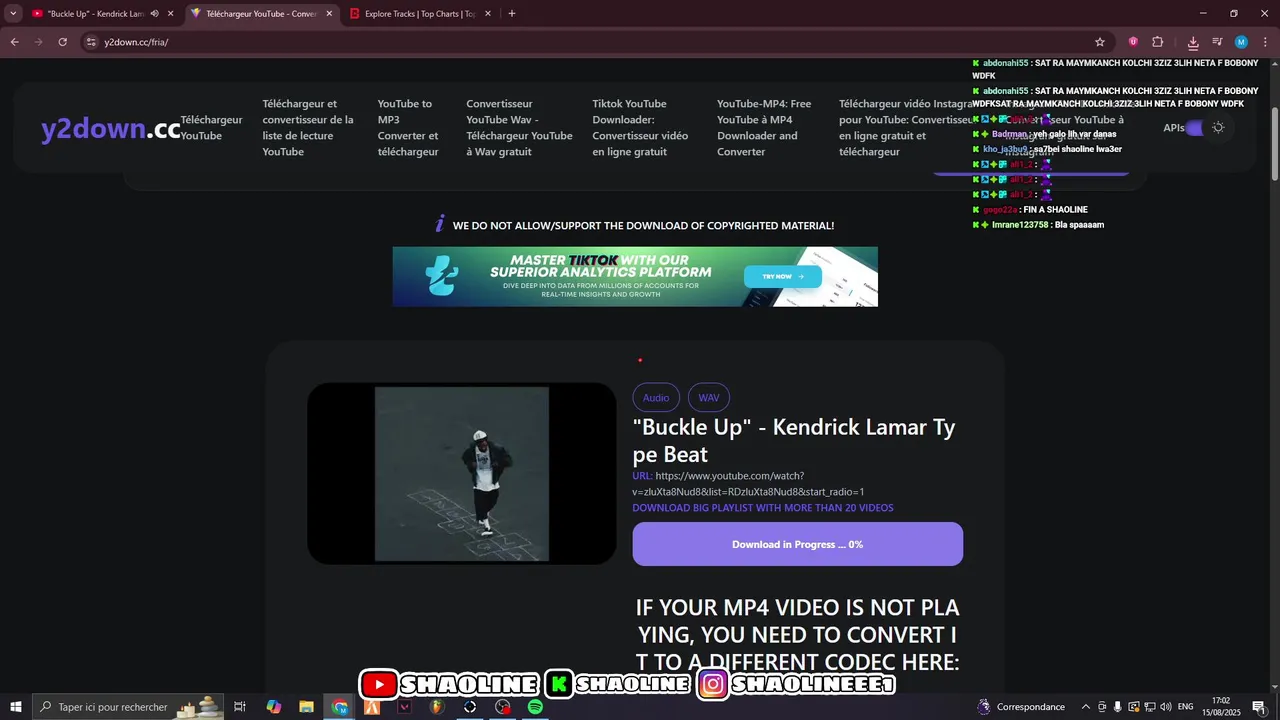This screenshot has height=720, width=1280.
Task: Open the tab search dropdown arrow
Action: click(13, 14)
